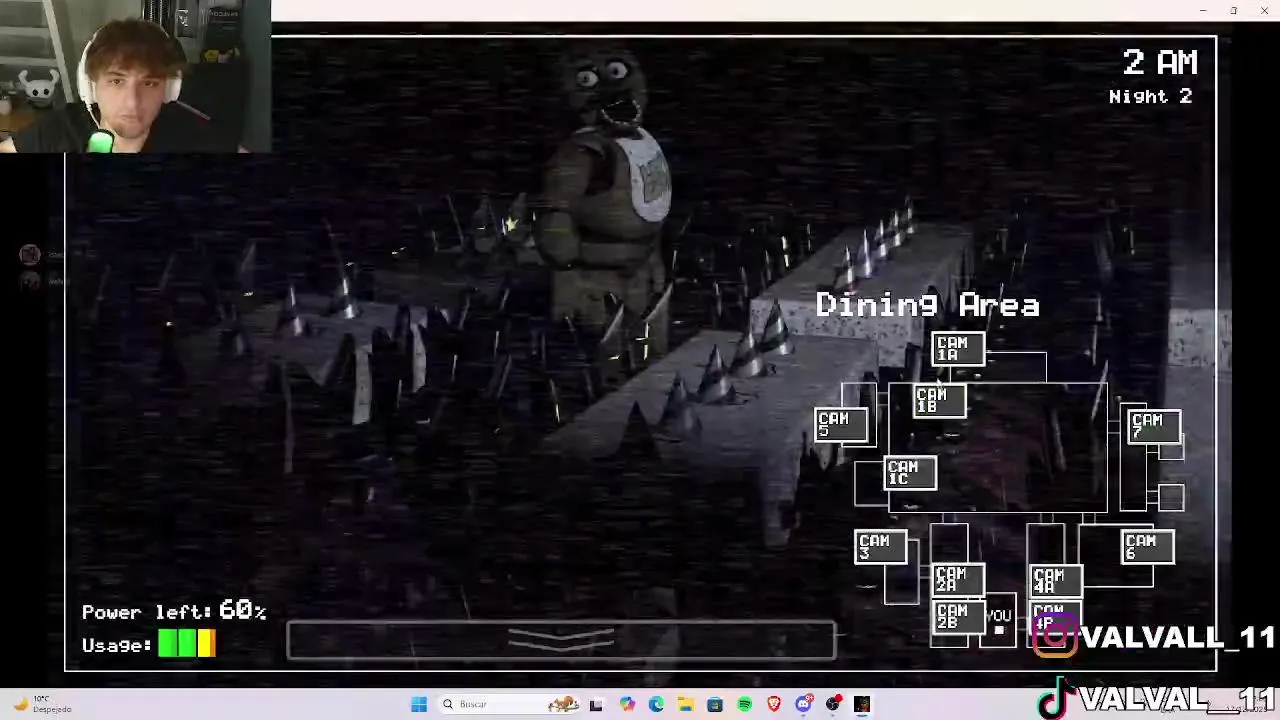Lower the camera monitor with the flip bar
Screen dimensions: 1280x720
[x=561, y=641]
